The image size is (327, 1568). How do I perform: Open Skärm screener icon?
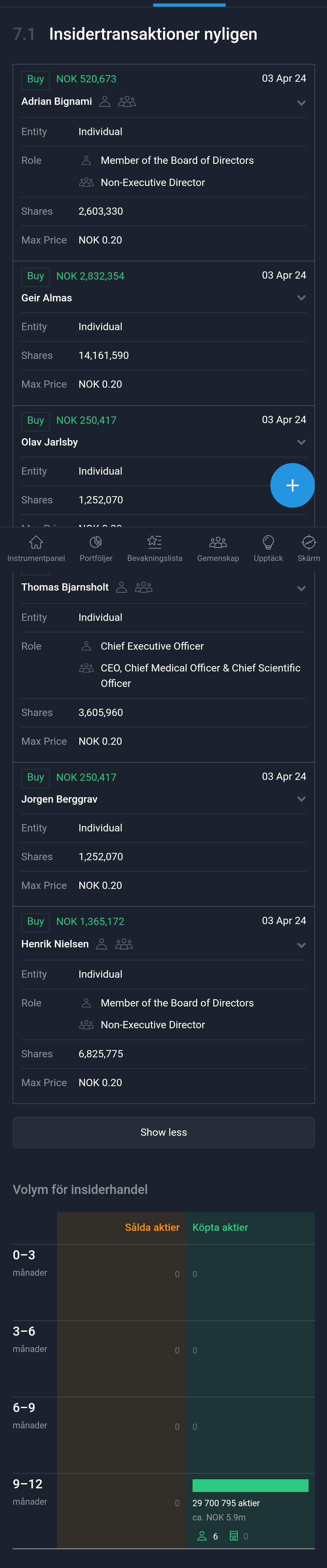pyautogui.click(x=309, y=542)
